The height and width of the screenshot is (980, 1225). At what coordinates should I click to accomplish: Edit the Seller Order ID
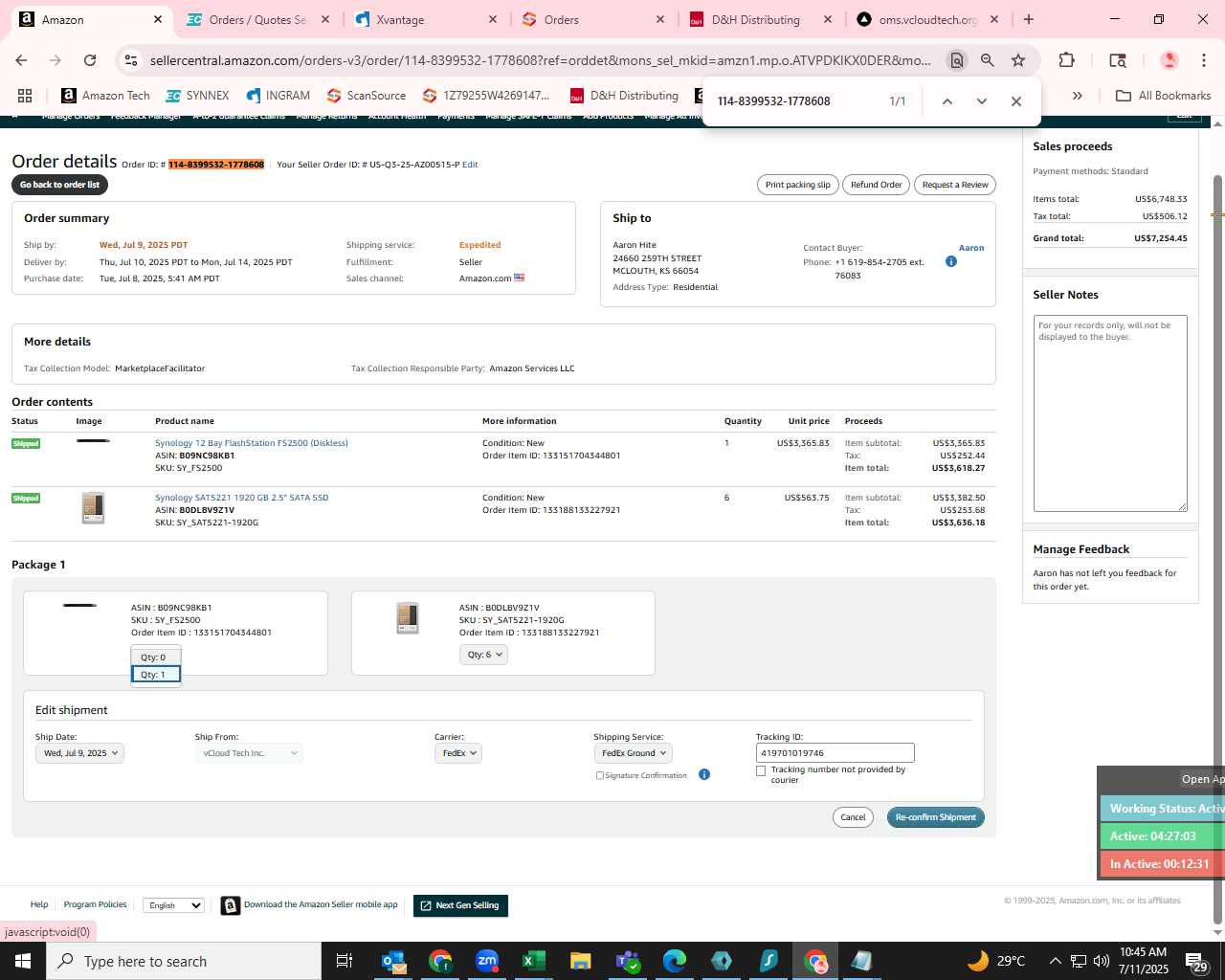(470, 165)
